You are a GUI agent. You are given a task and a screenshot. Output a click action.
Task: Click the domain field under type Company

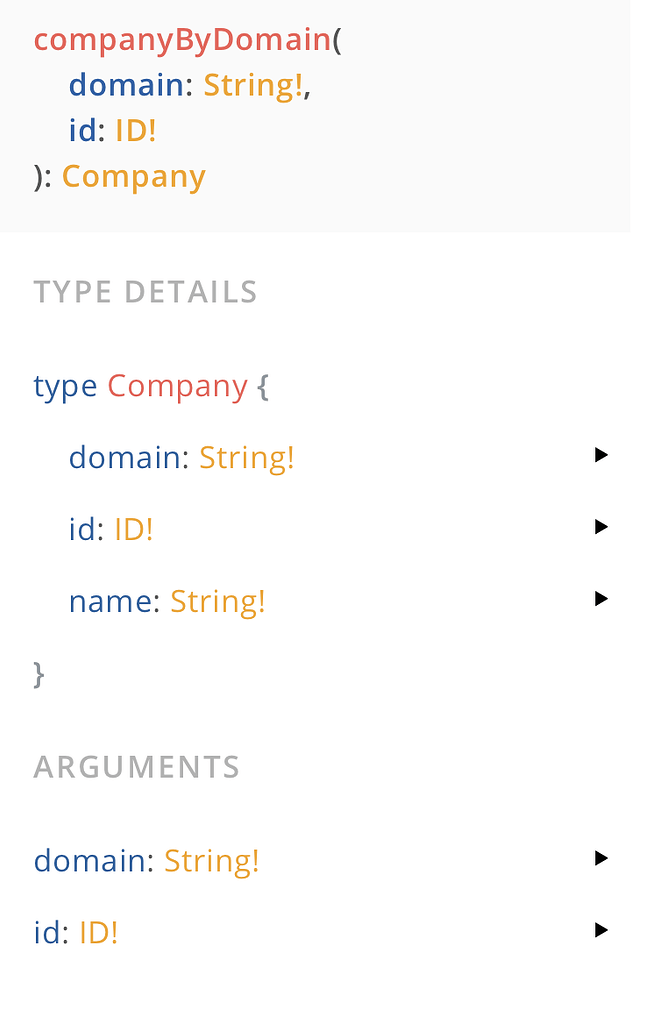(106, 456)
